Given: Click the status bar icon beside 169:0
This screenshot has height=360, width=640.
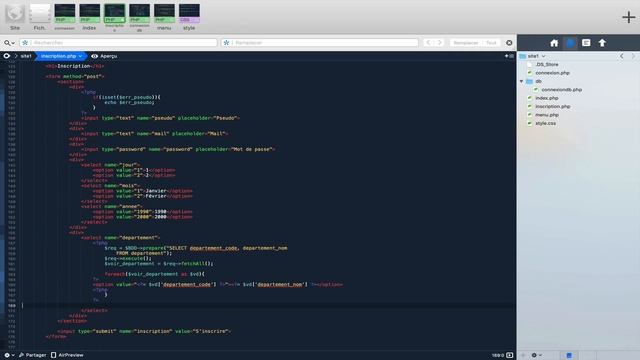Looking at the screenshot, I should [x=509, y=355].
